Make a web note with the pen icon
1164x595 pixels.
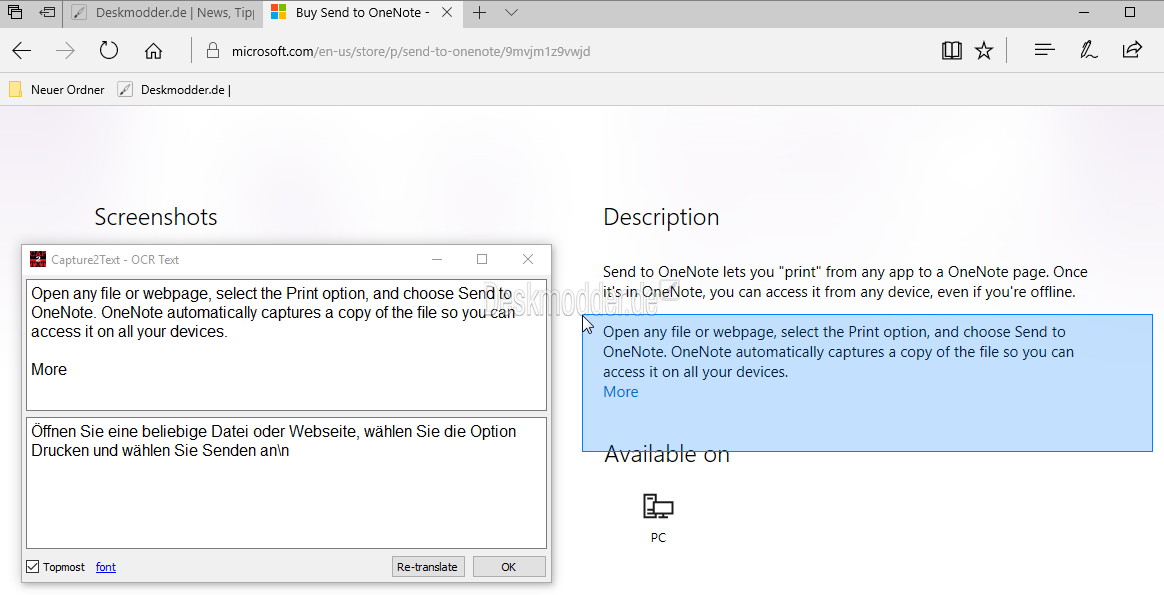click(1088, 50)
